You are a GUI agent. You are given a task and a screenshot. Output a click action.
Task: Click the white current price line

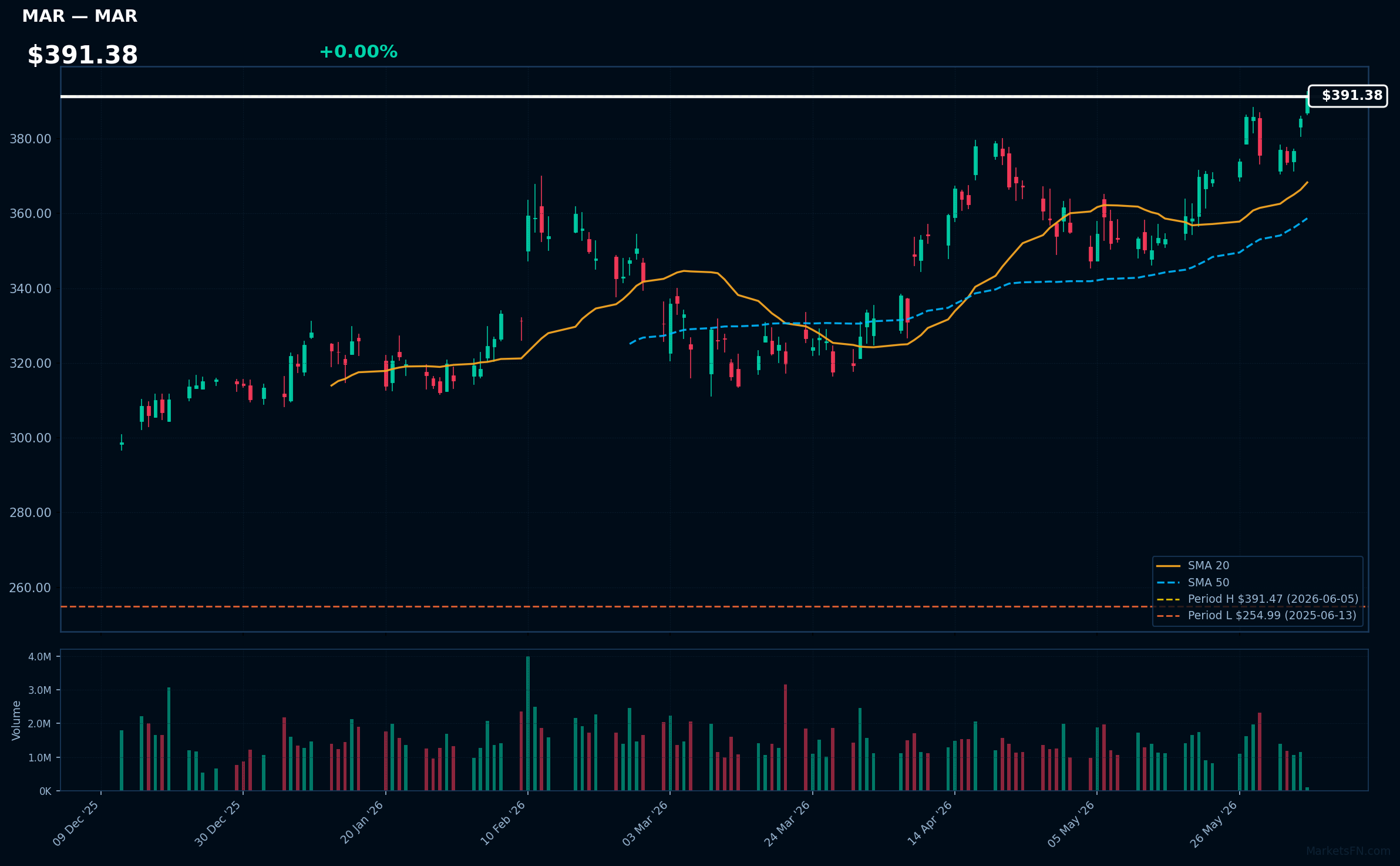pyautogui.click(x=684, y=96)
